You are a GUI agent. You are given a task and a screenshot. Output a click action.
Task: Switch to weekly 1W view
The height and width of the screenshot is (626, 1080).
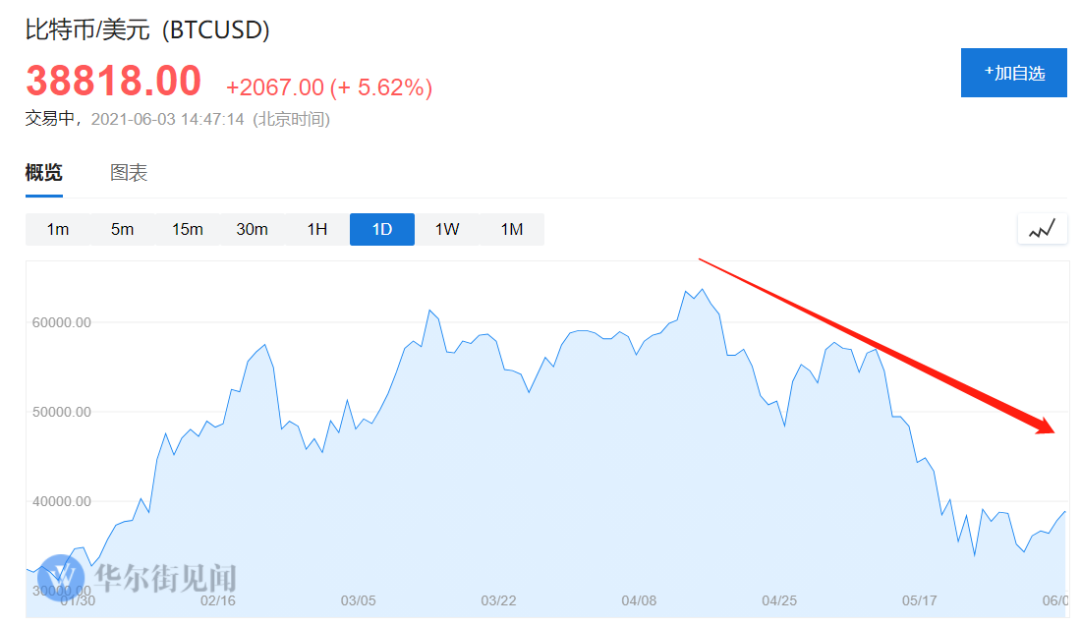447,229
